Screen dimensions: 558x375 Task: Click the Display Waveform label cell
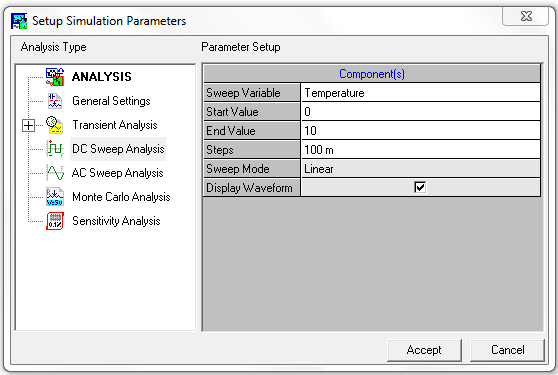[252, 188]
